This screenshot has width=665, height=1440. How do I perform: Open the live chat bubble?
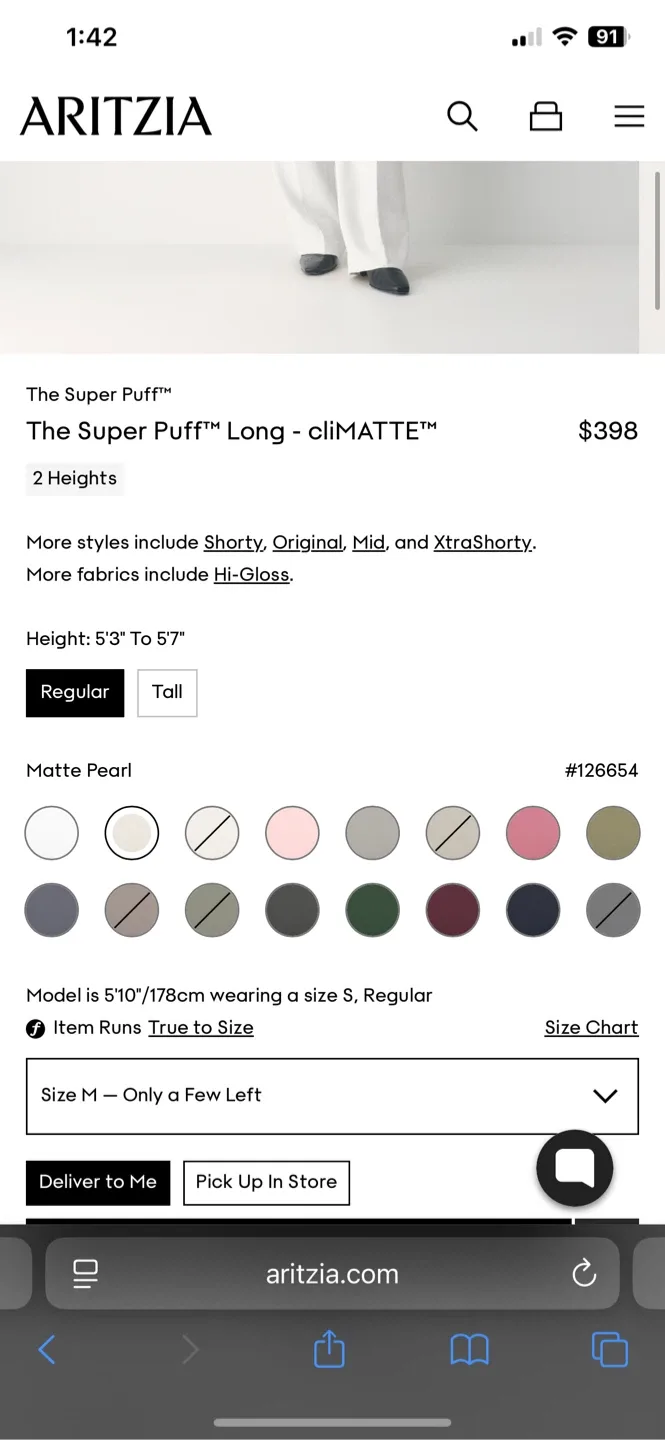574,1168
